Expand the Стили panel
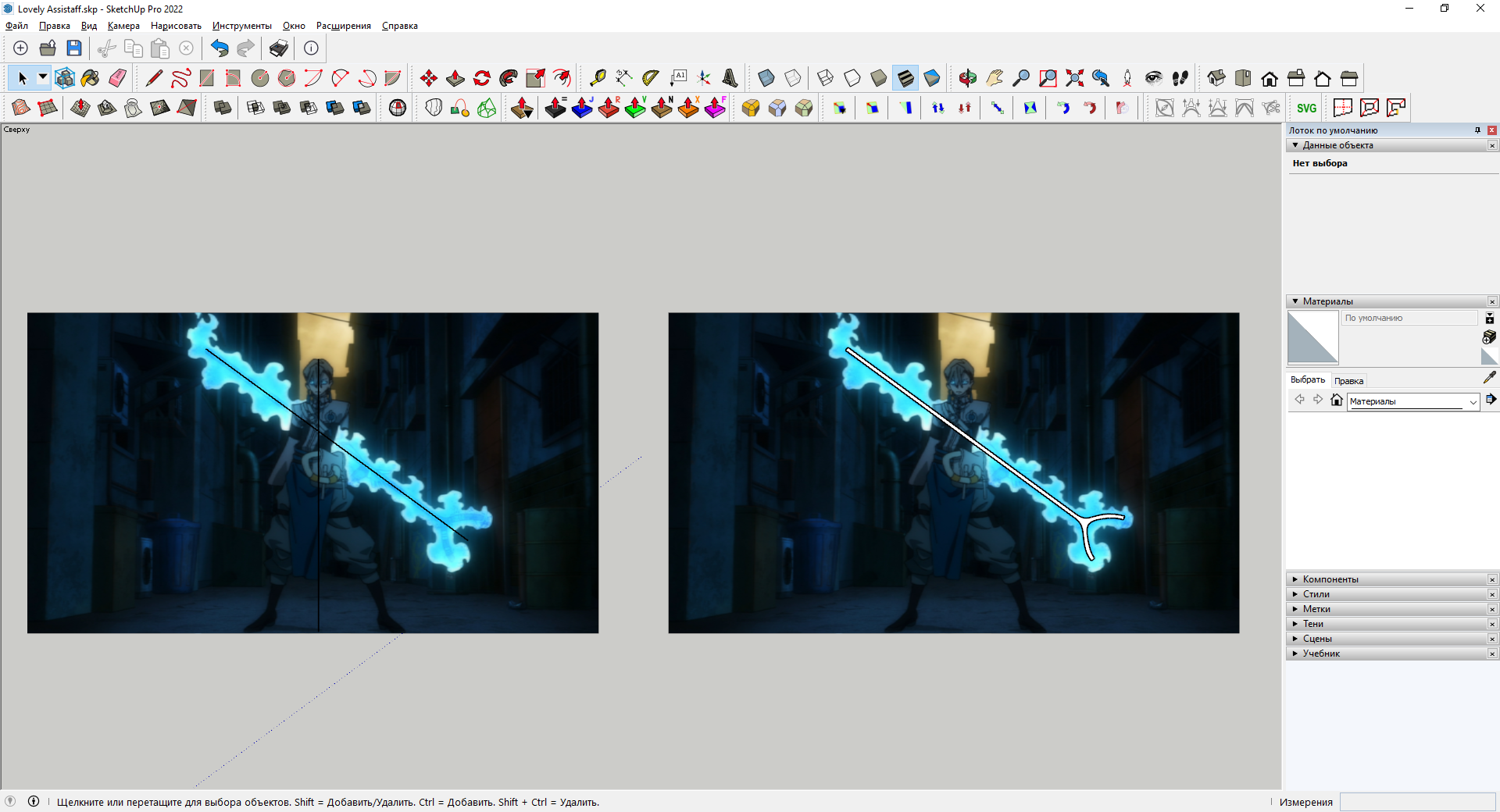 (x=1316, y=594)
